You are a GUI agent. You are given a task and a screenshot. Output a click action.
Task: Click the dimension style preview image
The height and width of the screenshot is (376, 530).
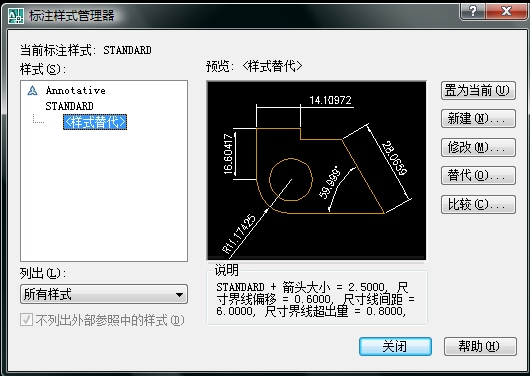(x=316, y=171)
